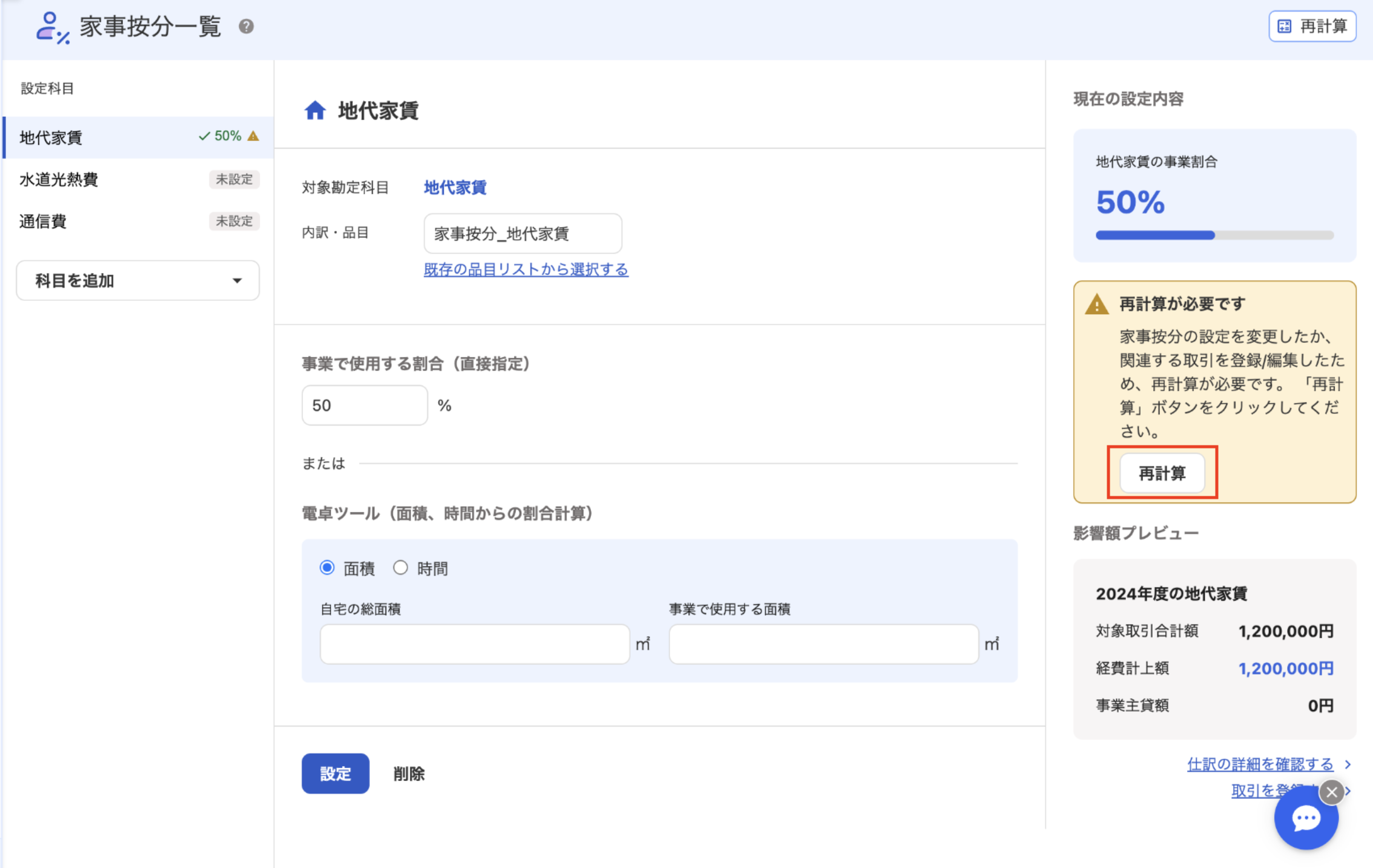Click the blue 設定 button

335,773
